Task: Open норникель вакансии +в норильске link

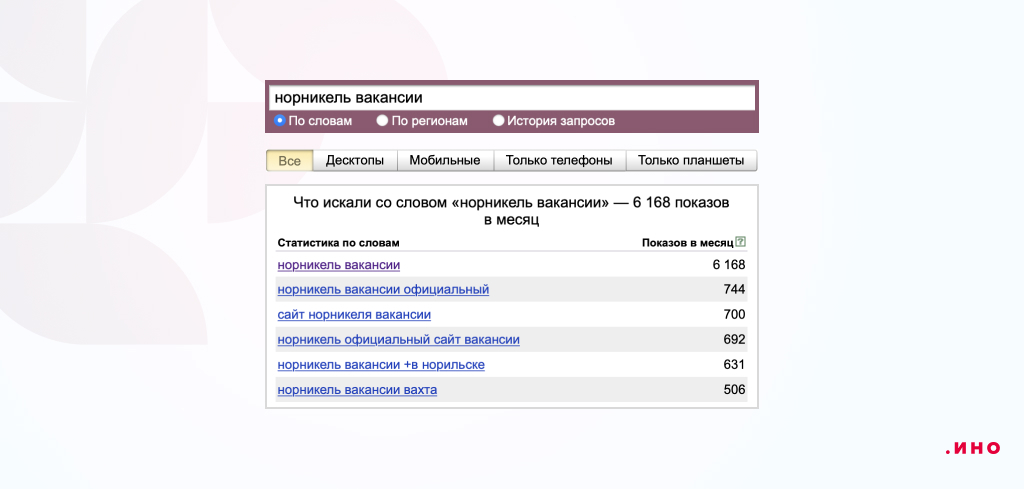Action: (x=381, y=364)
